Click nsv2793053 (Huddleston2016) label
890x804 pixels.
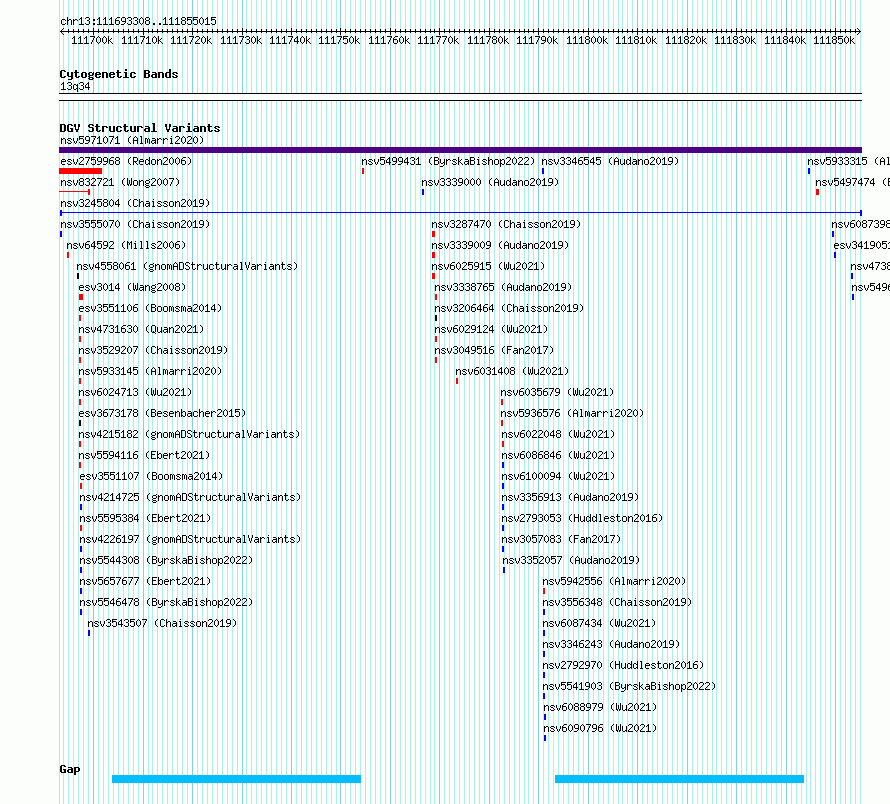[582, 518]
